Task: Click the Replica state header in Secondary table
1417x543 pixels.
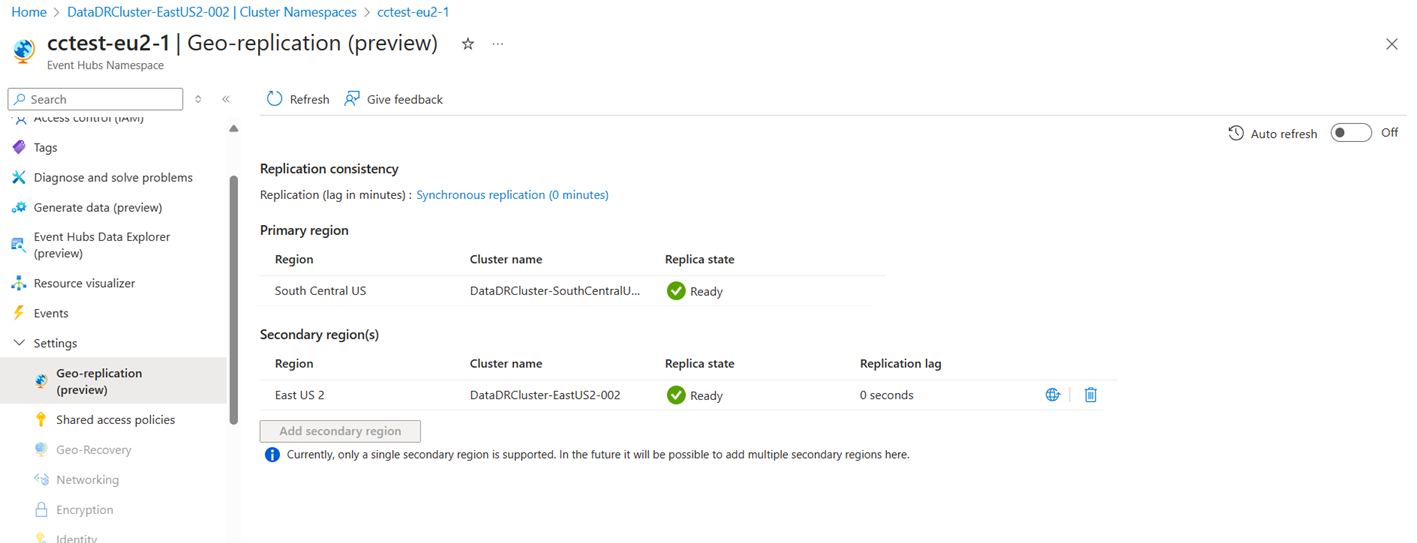Action: (x=699, y=363)
